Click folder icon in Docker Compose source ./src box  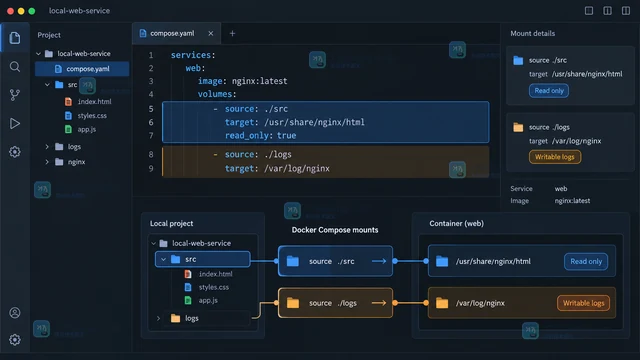click(293, 261)
